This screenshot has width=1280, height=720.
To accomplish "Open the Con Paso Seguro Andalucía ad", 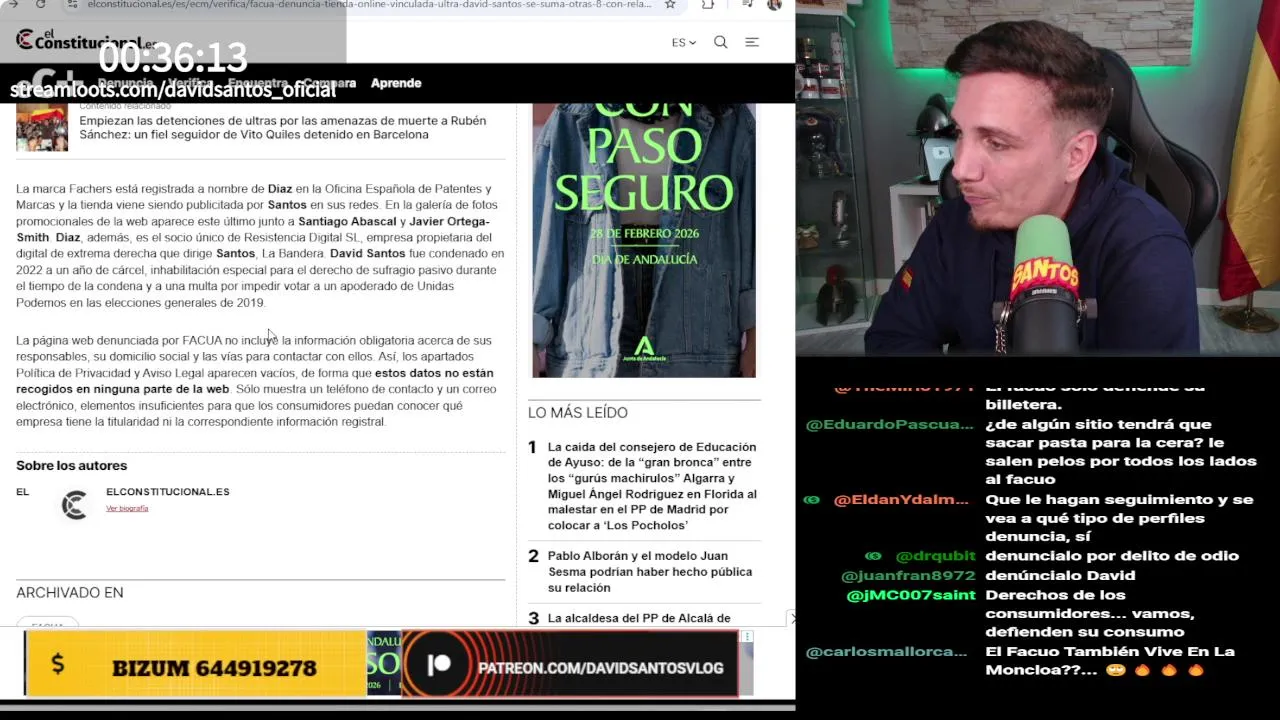I will pos(644,240).
